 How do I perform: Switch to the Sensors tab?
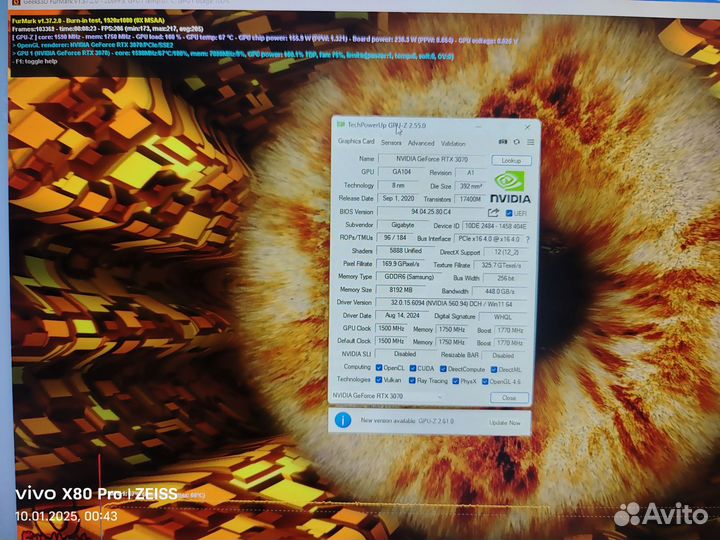(391, 143)
